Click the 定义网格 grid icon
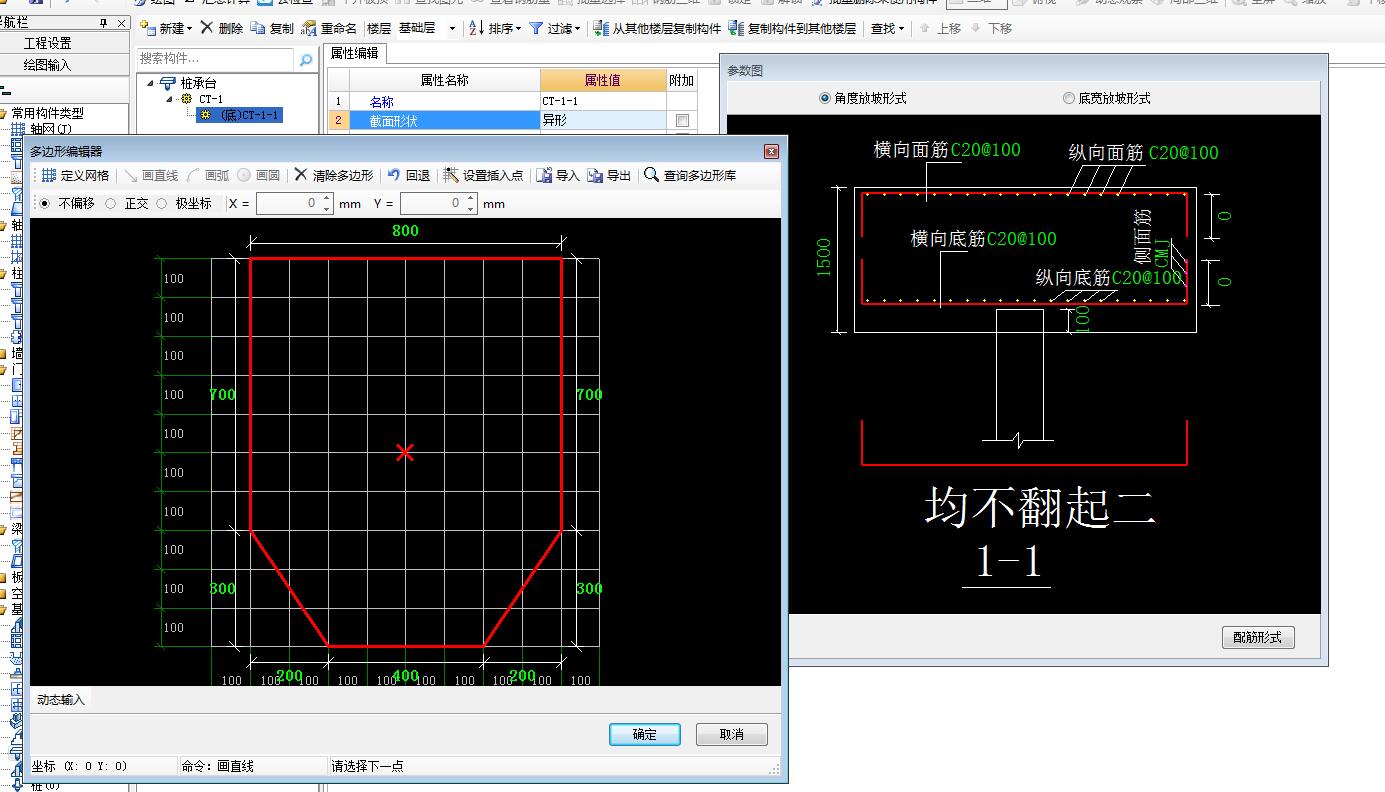The height and width of the screenshot is (792, 1385). point(48,176)
